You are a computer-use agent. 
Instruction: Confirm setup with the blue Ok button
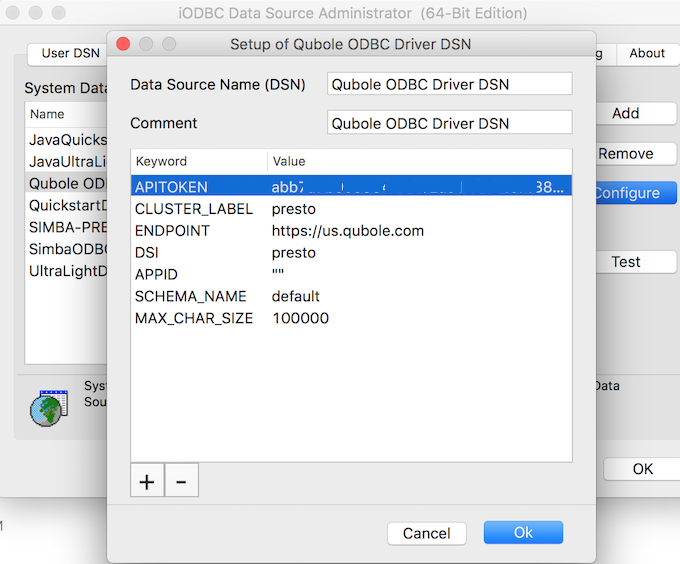(523, 532)
